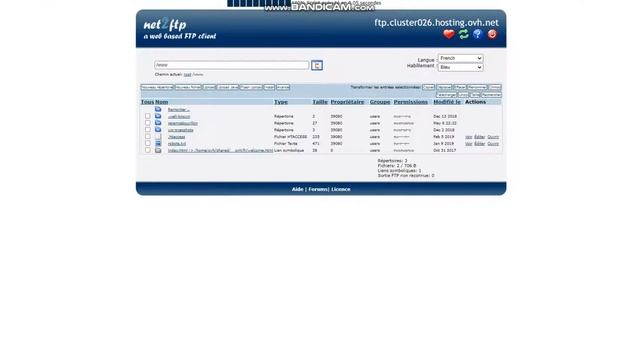Sort the list by Taille column
The width and height of the screenshot is (640, 360).
tap(320, 102)
